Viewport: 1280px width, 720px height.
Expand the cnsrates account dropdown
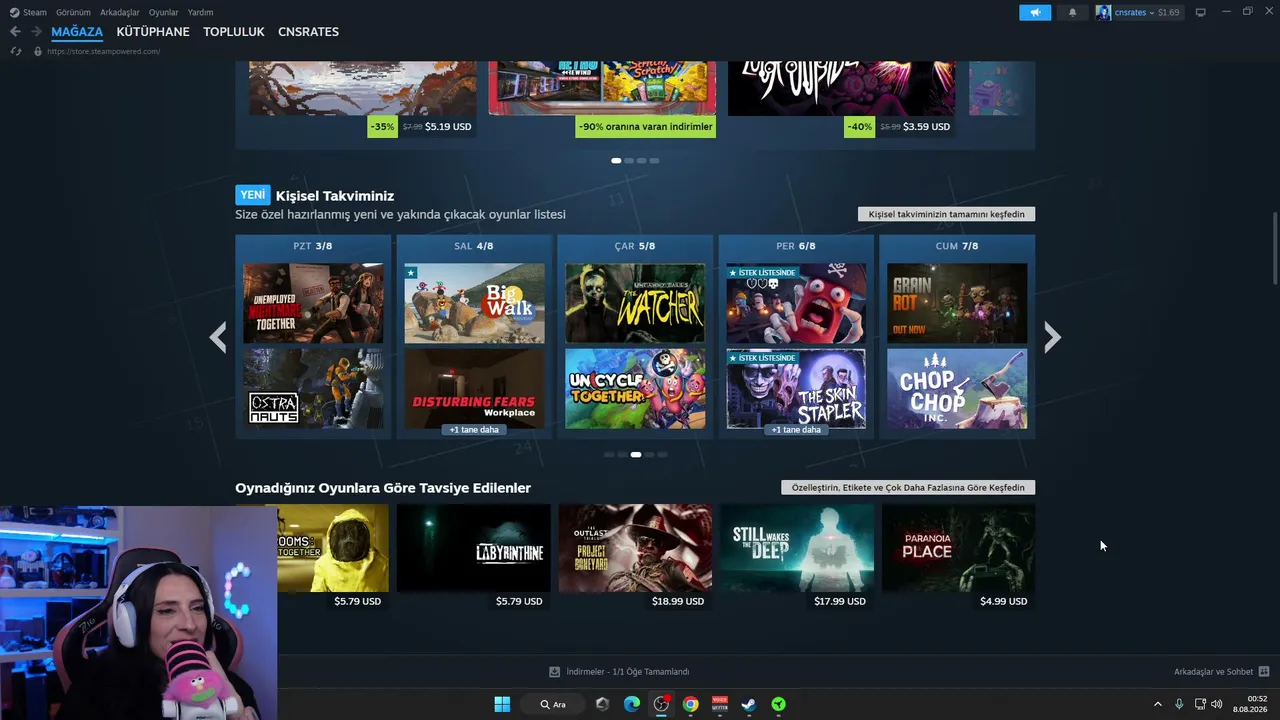pos(1150,12)
